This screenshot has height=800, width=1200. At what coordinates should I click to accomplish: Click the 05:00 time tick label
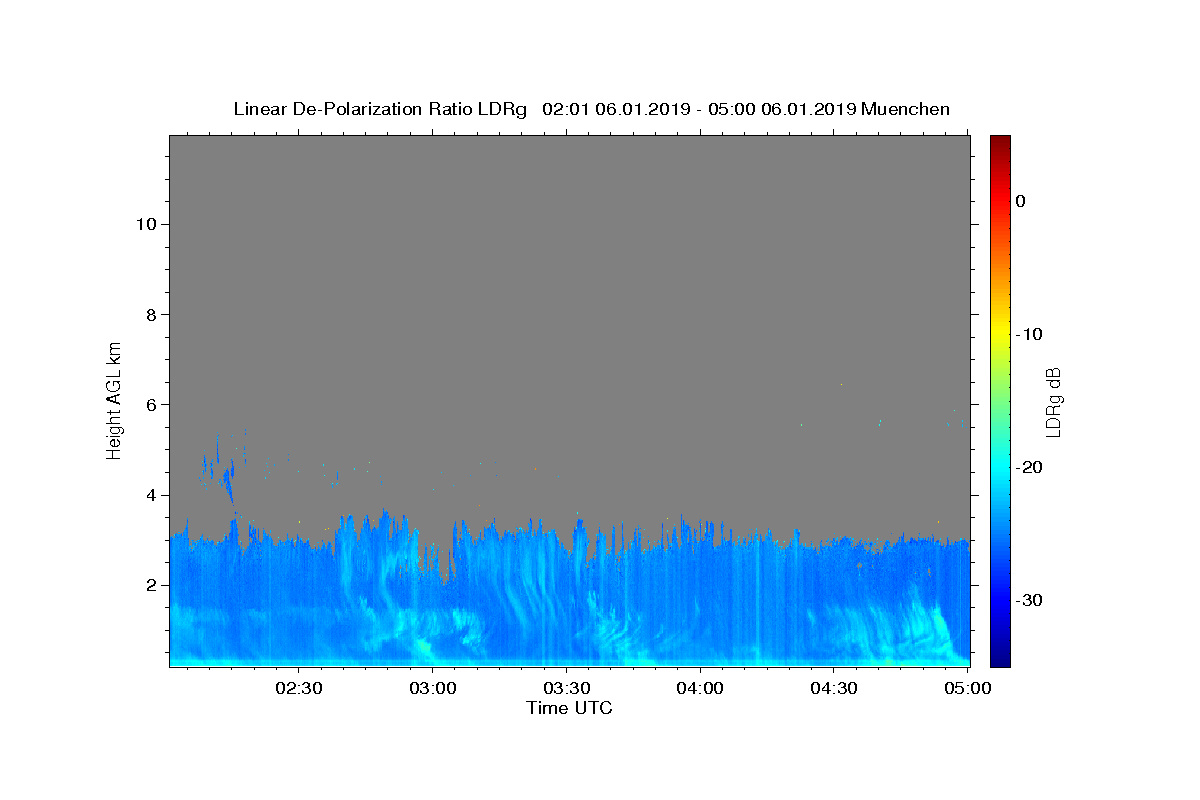pos(967,689)
